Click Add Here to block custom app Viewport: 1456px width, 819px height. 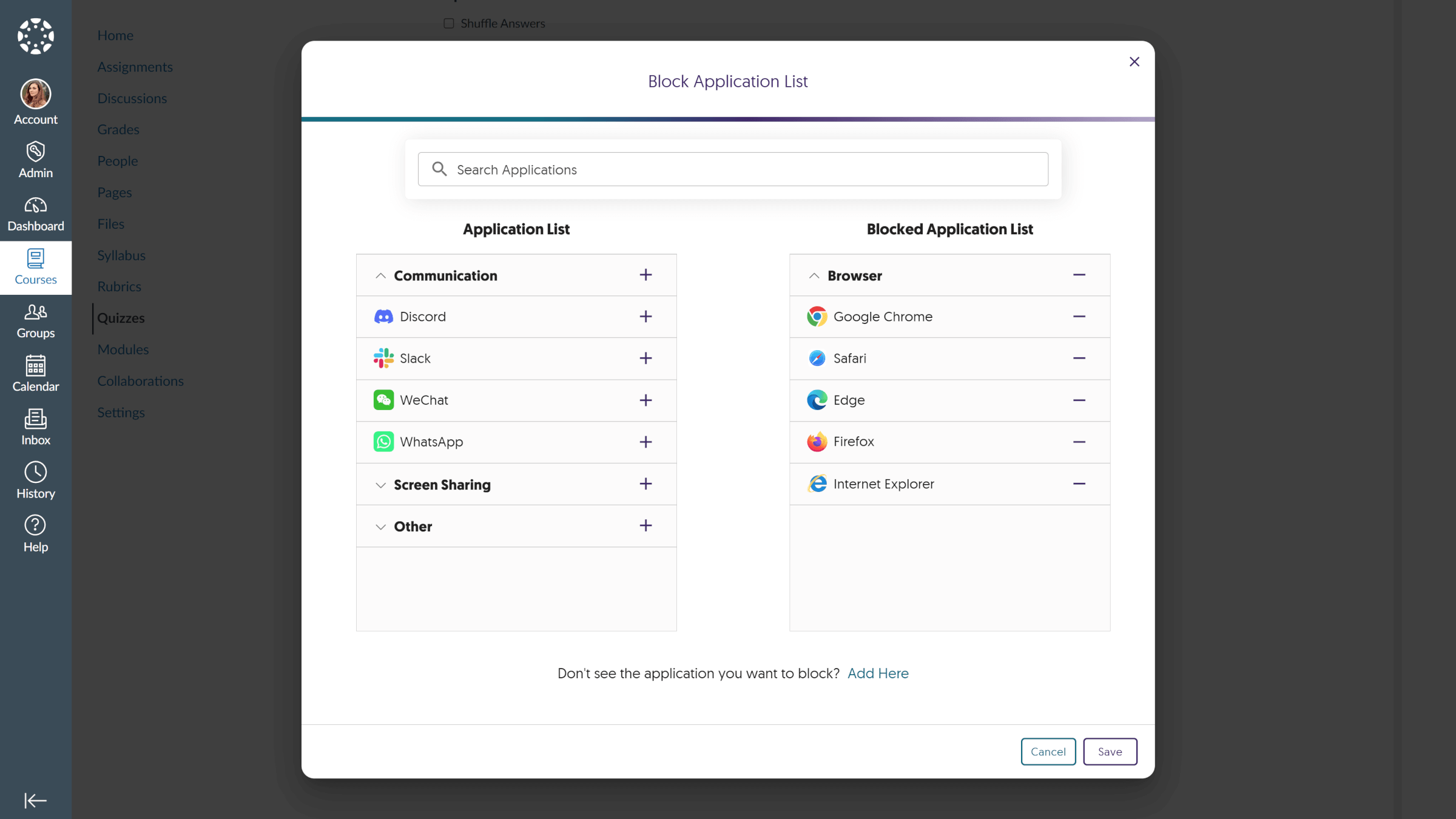point(877,673)
